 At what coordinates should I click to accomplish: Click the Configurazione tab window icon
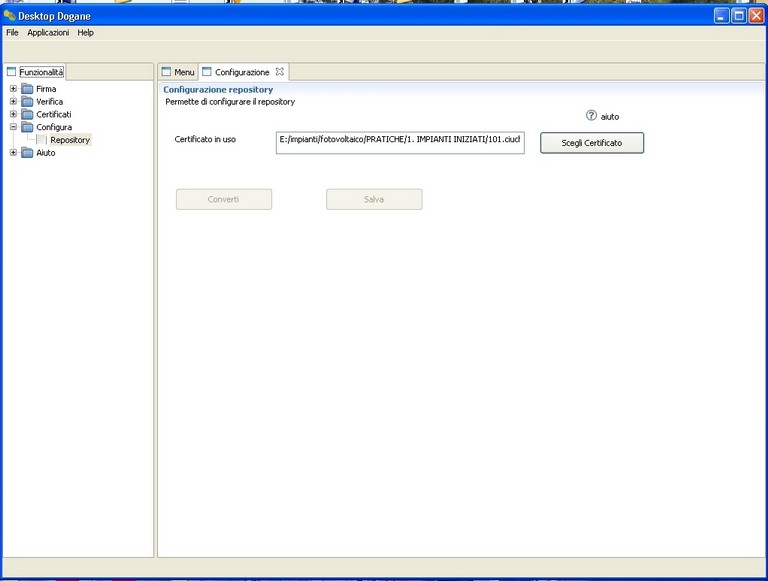click(x=207, y=72)
